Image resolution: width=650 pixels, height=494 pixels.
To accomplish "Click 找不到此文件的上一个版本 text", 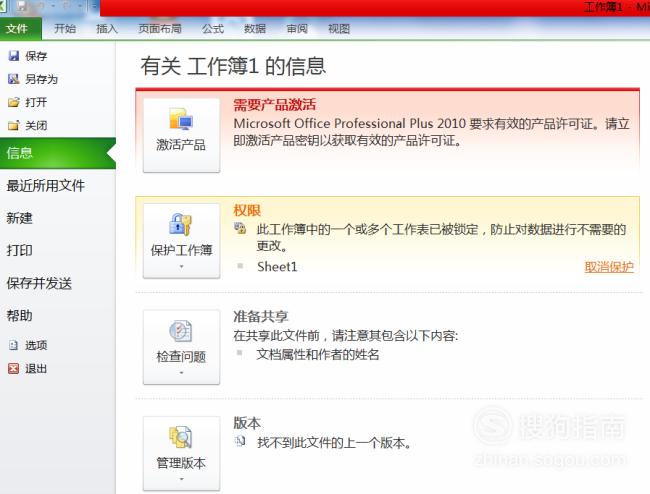I will 334,443.
